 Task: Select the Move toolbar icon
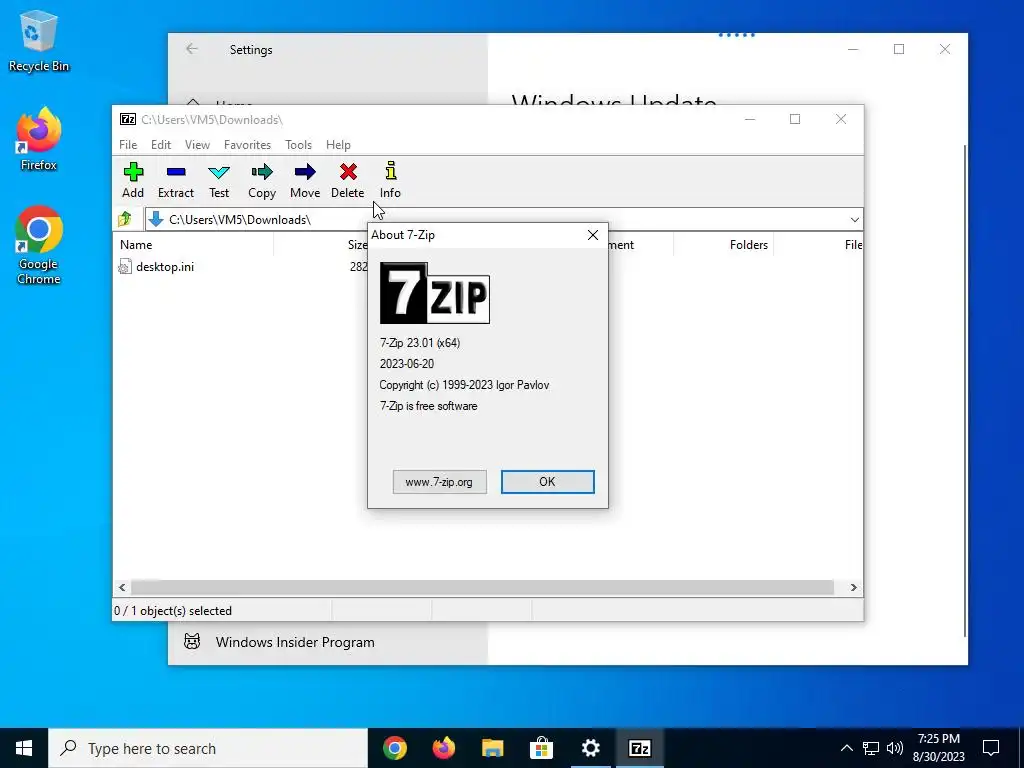(x=305, y=172)
